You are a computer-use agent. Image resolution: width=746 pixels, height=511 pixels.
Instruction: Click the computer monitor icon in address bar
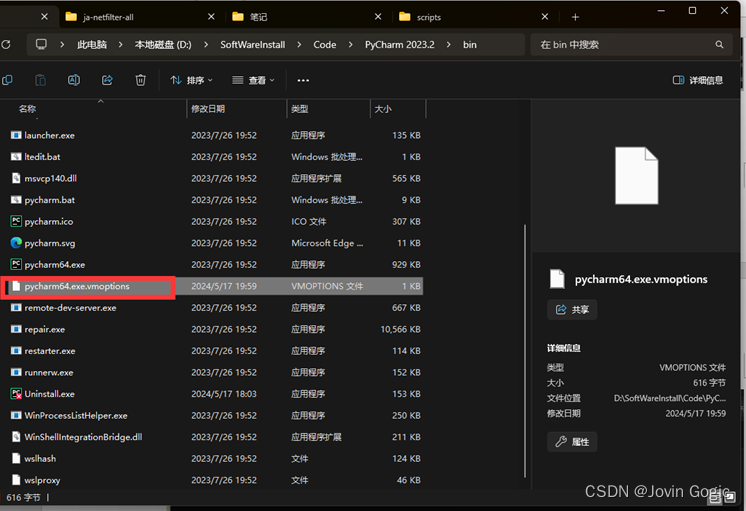41,44
